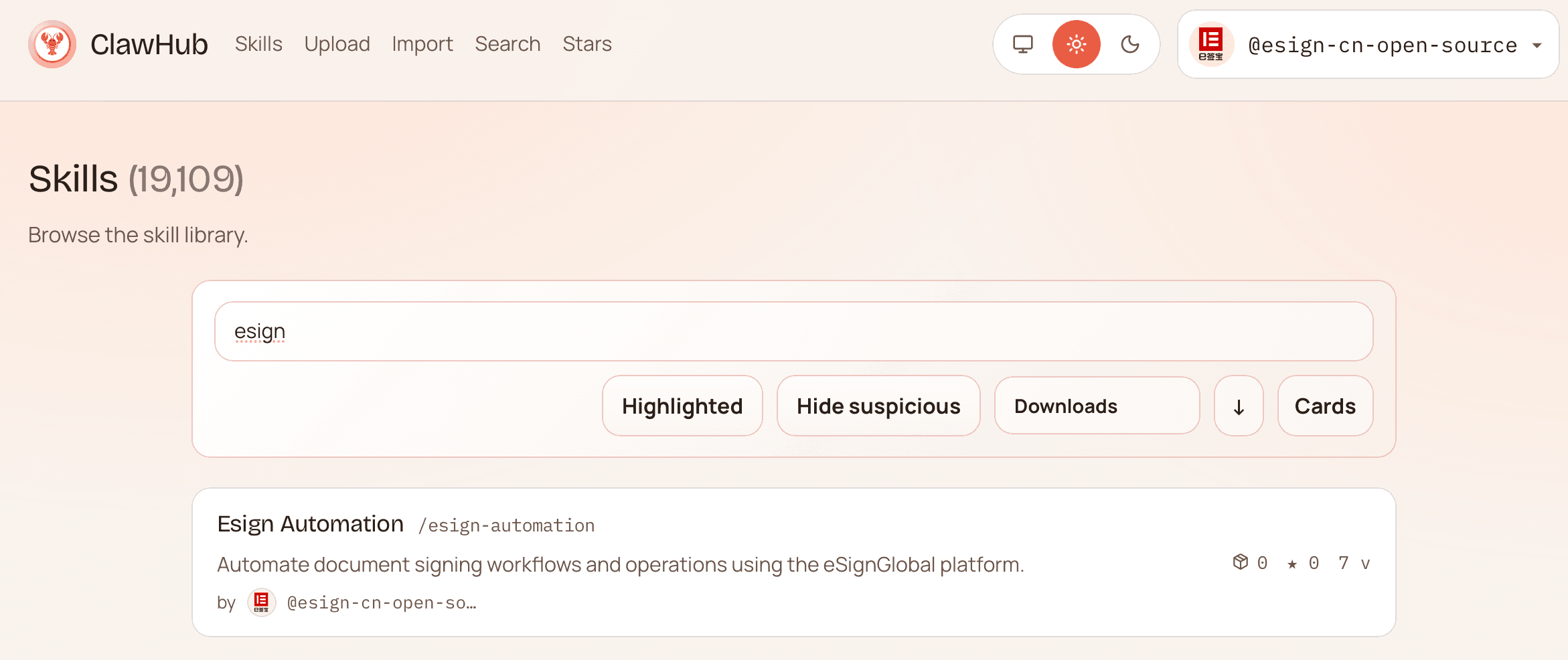This screenshot has height=660, width=1568.
Task: Toggle the Highlighted filter
Action: click(682, 406)
